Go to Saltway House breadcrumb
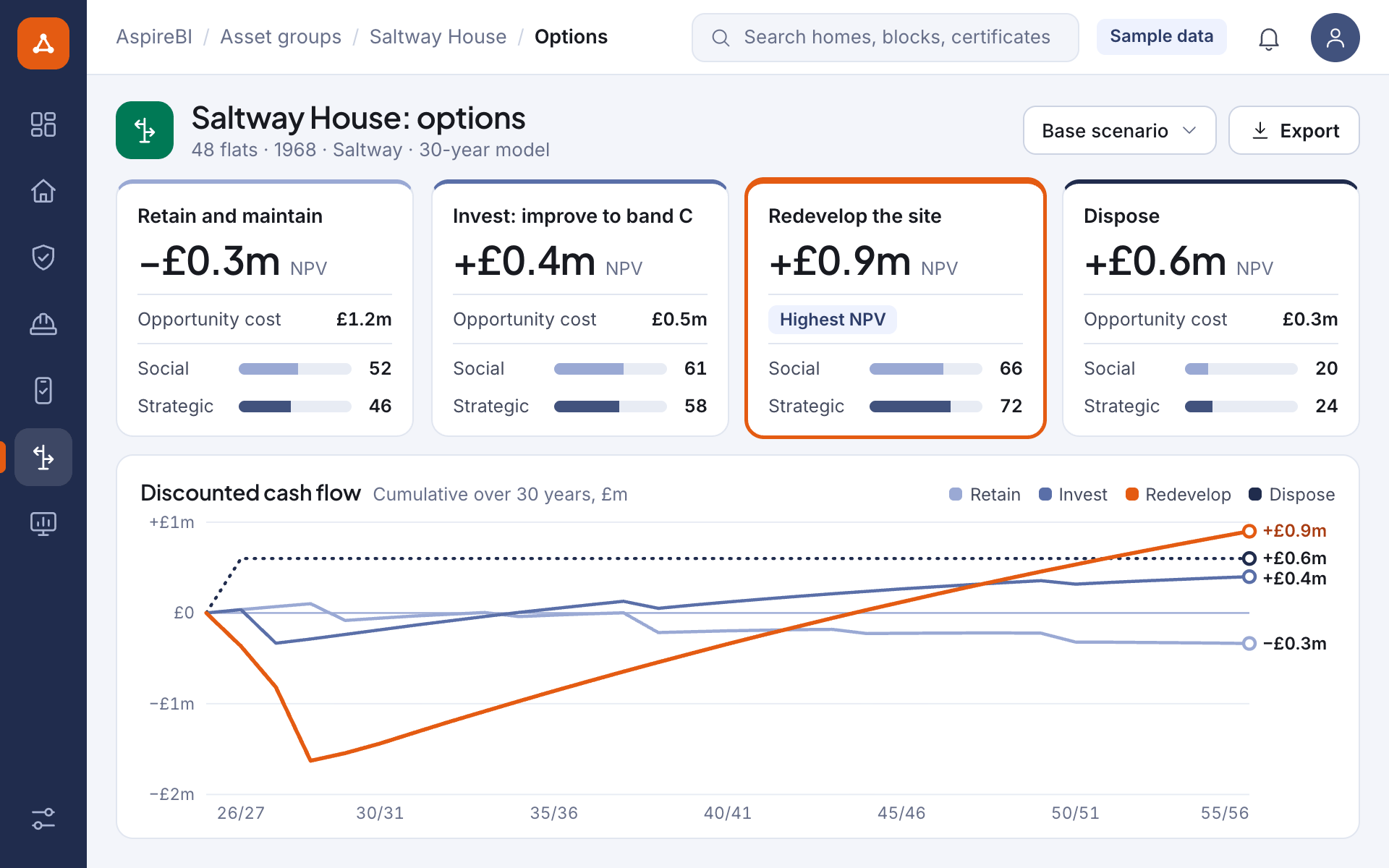Screen dimensions: 1389x868 click(438, 37)
